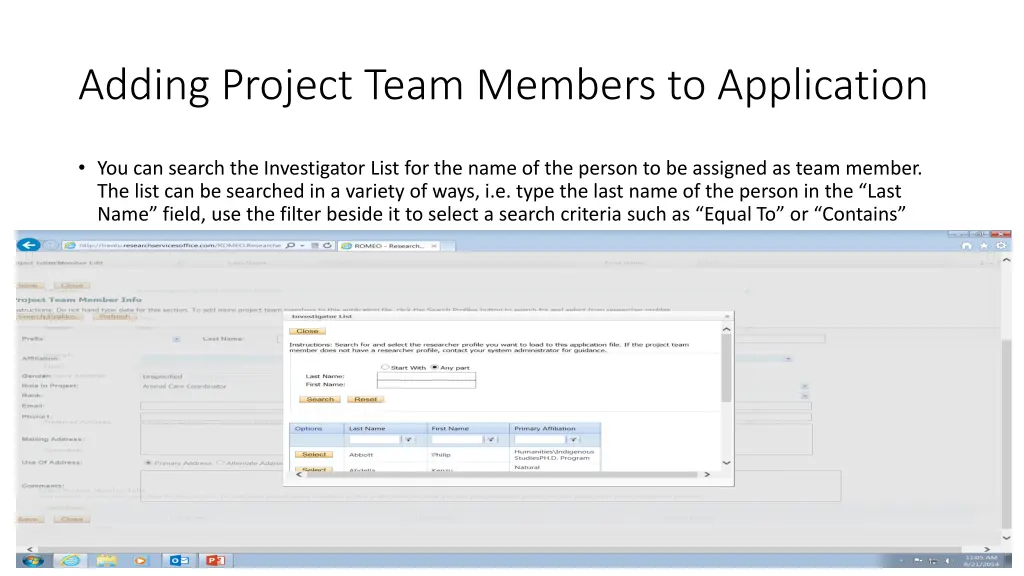
Task: Click browser page scroll down arrow
Action: 1006,537
